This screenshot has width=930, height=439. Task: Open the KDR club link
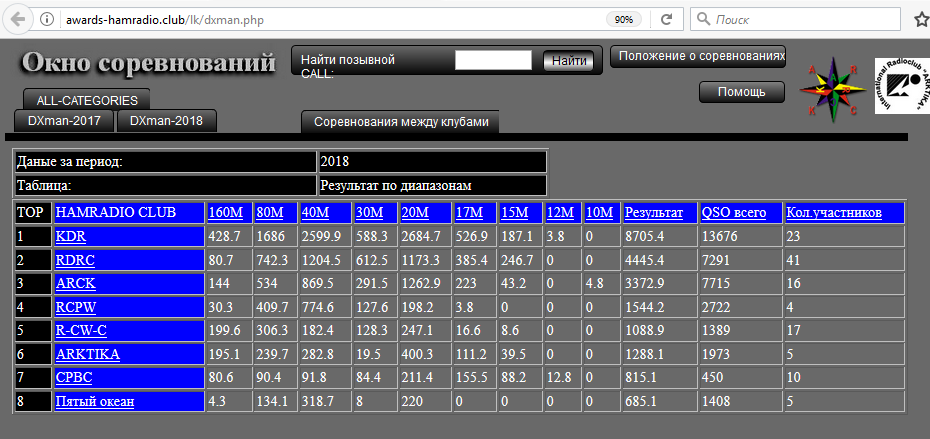pos(70,237)
